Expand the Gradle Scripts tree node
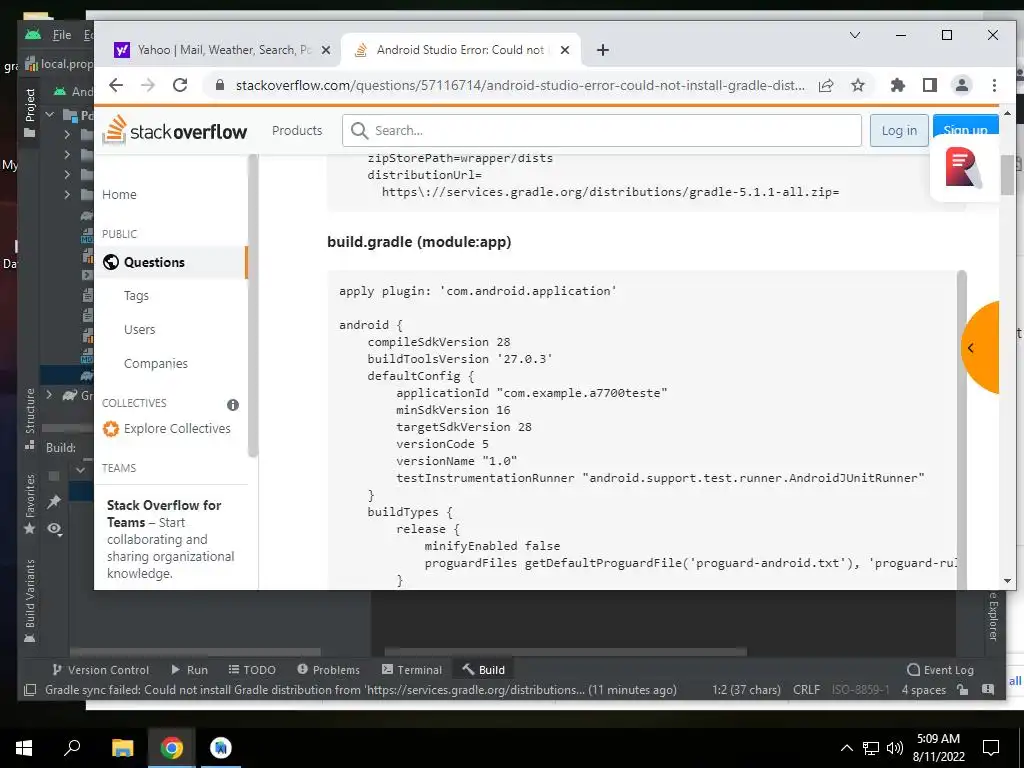 [x=49, y=394]
